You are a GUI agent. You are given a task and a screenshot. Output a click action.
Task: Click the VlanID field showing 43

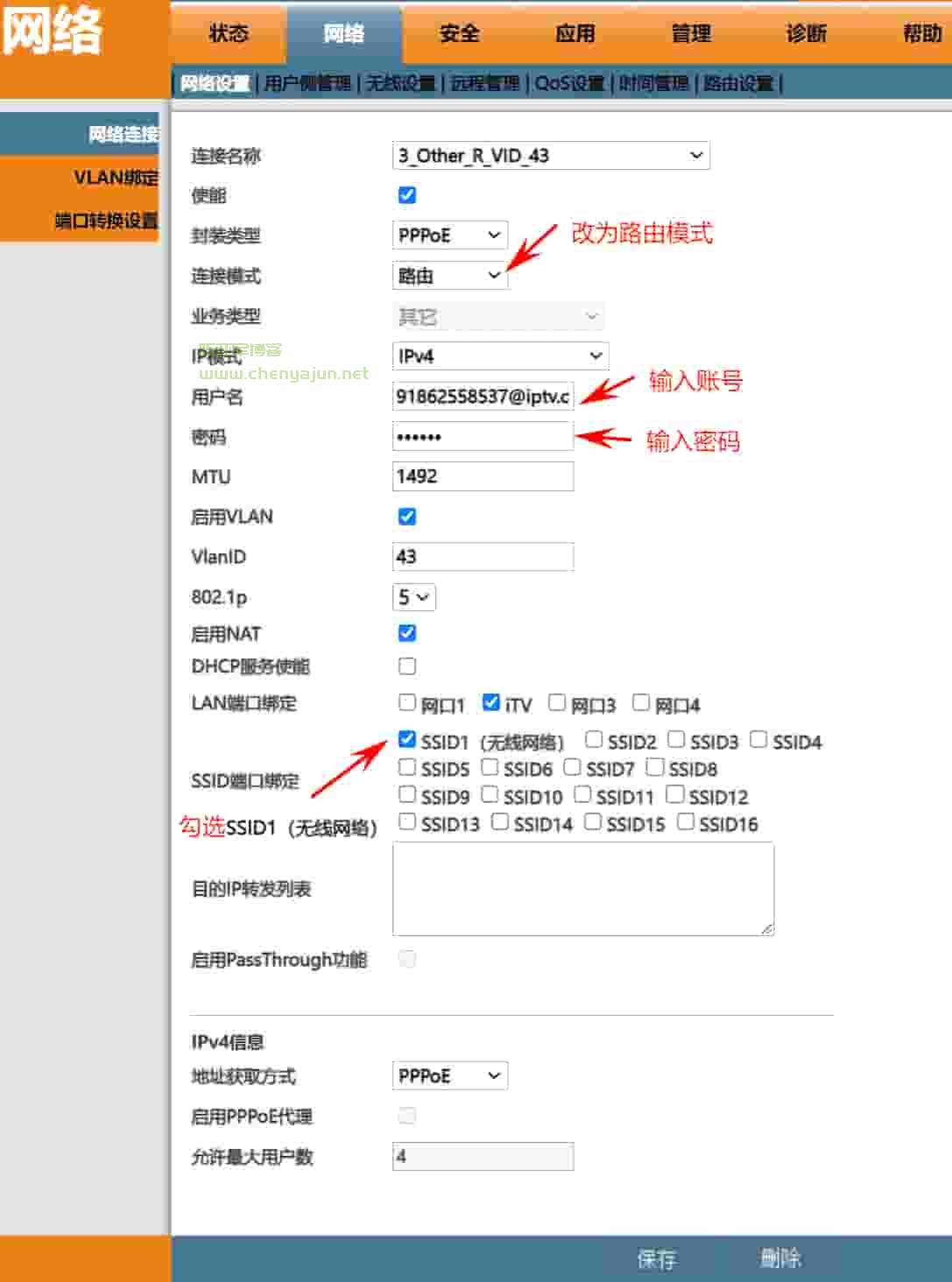pyautogui.click(x=483, y=557)
